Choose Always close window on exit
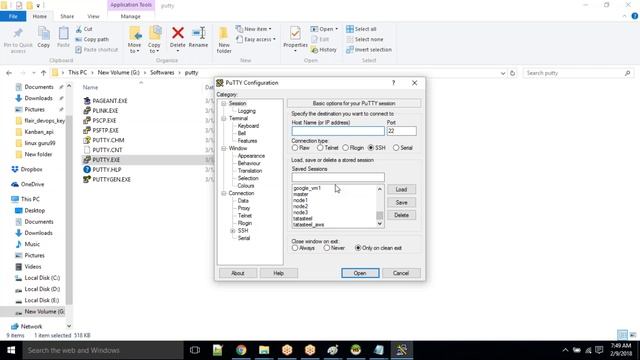The height and width of the screenshot is (360, 640). (295, 248)
